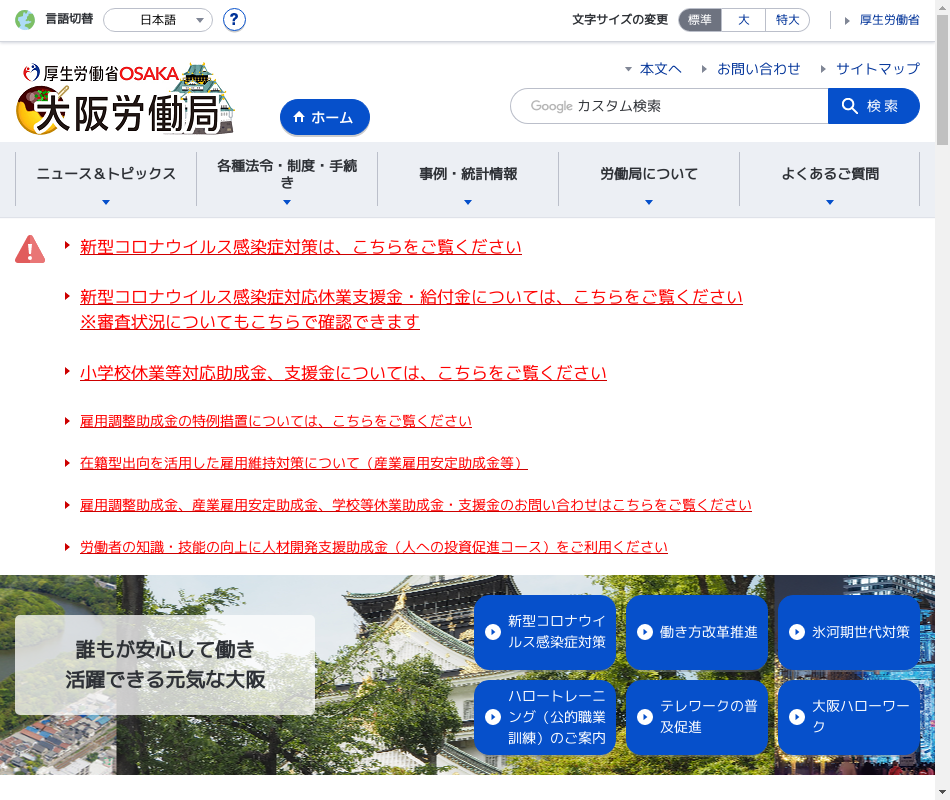Open the 厚生労働省 link
Image resolution: width=950 pixels, height=800 pixels.
click(x=889, y=20)
